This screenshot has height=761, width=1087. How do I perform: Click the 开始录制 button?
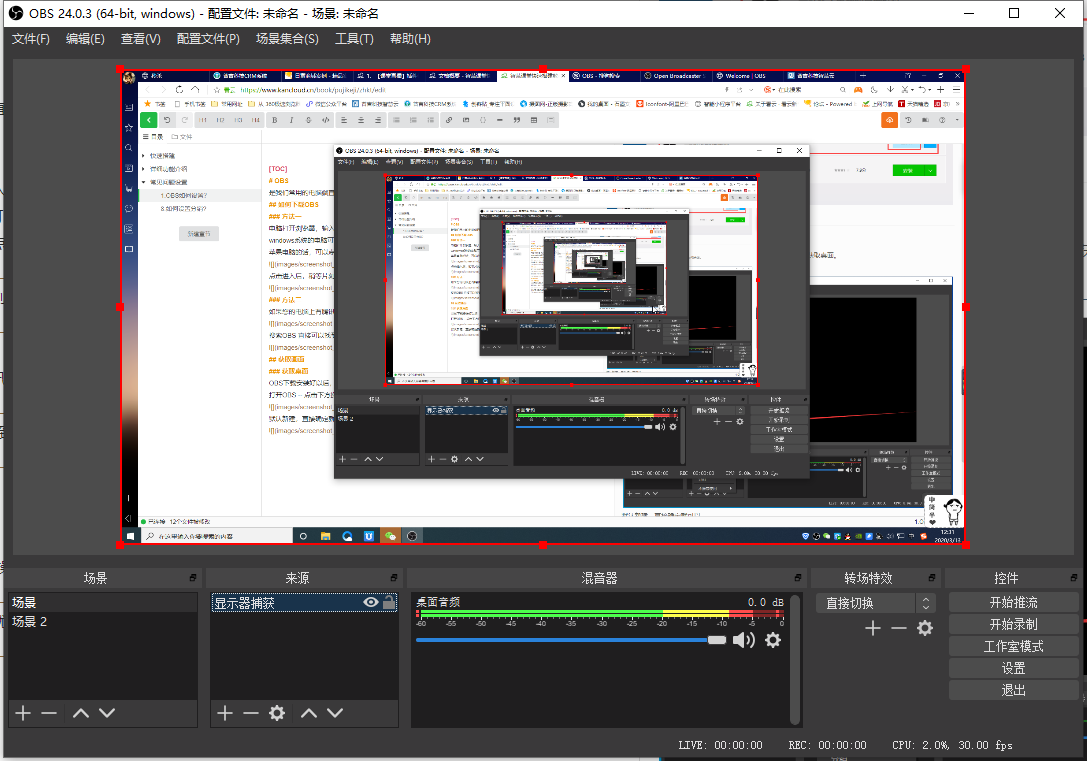click(x=1014, y=624)
